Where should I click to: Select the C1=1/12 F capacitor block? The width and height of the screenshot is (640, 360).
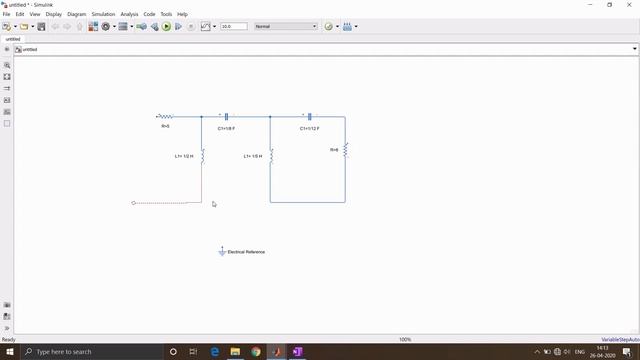(x=309, y=117)
